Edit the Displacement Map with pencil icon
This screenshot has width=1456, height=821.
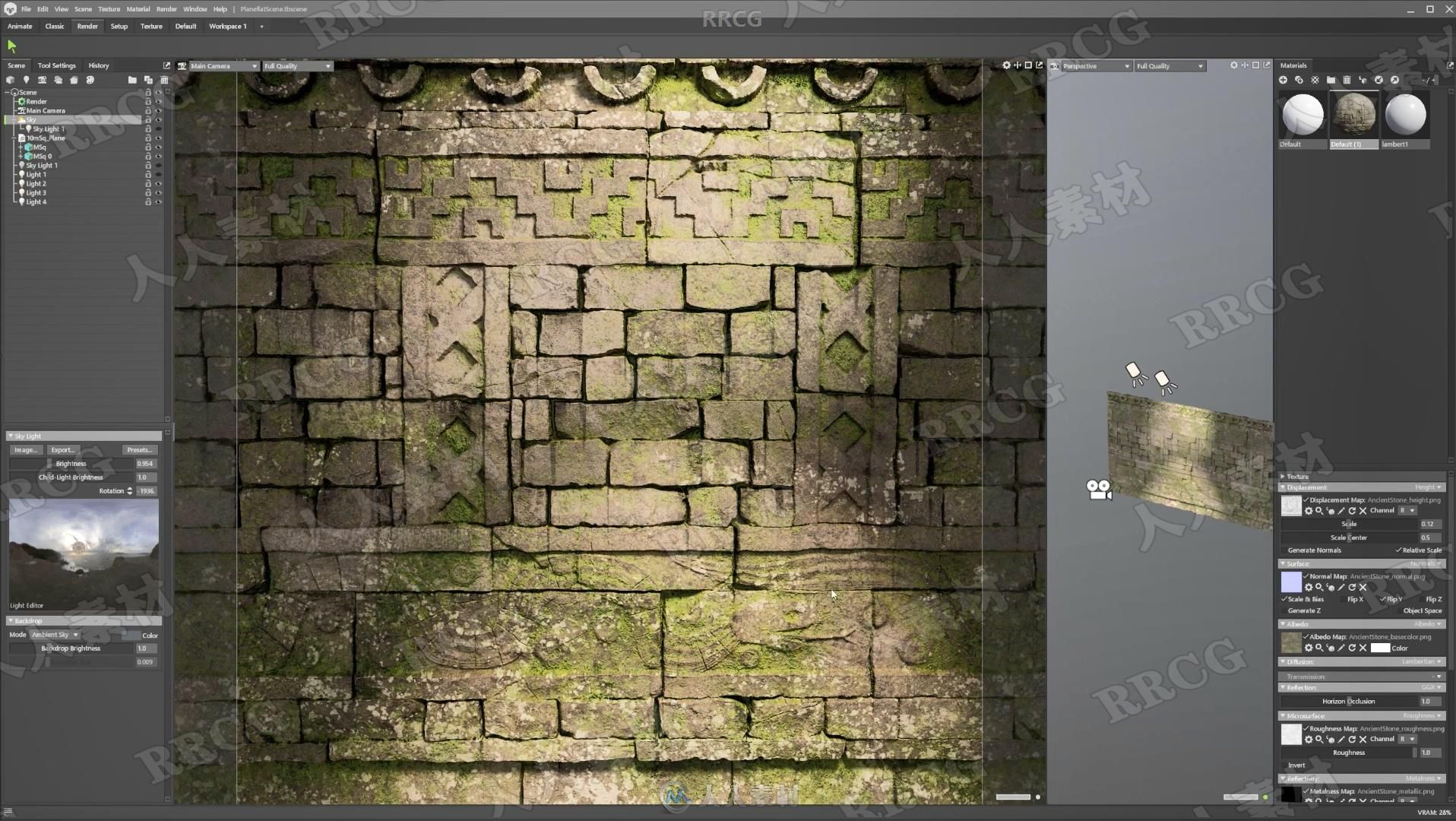[x=1341, y=511]
